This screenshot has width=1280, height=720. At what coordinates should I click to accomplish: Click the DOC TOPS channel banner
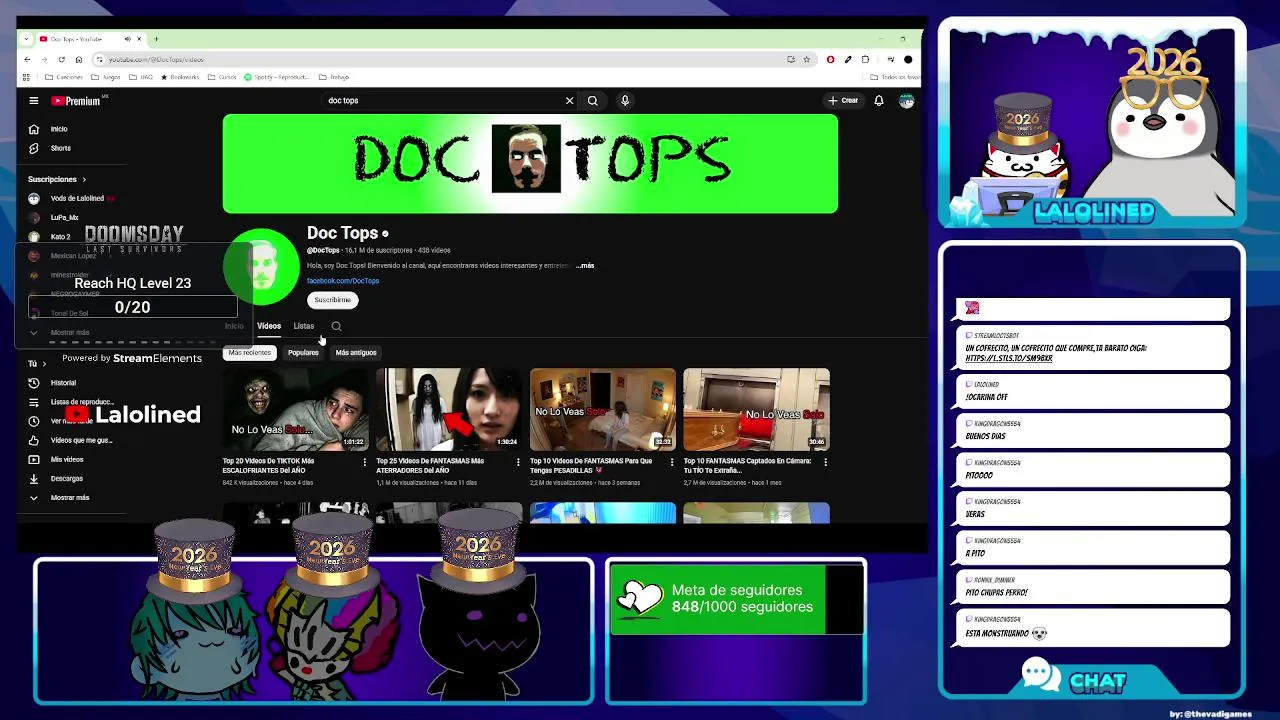click(530, 163)
